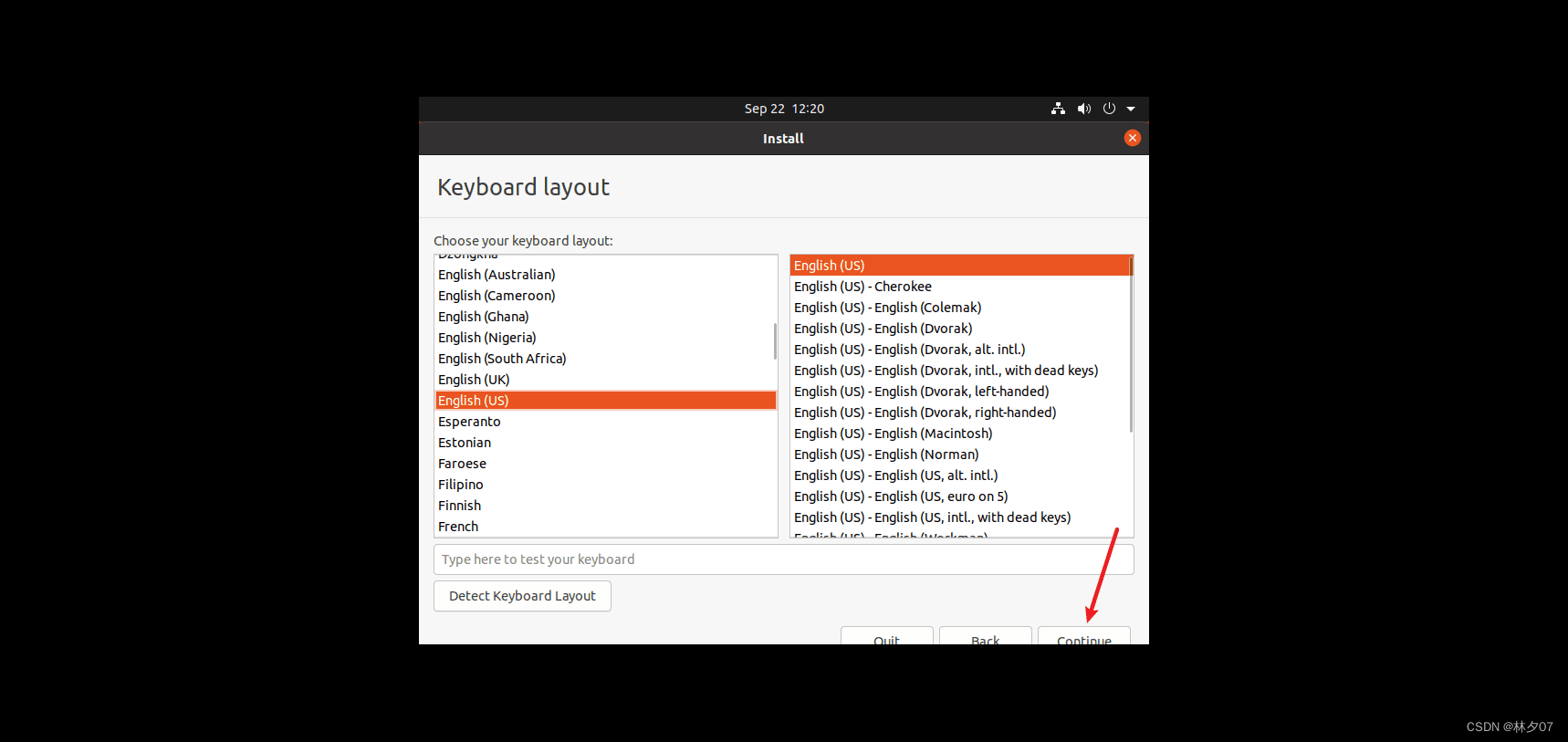Viewport: 1568px width, 742px height.
Task: Select Faroese layout
Action: point(605,464)
